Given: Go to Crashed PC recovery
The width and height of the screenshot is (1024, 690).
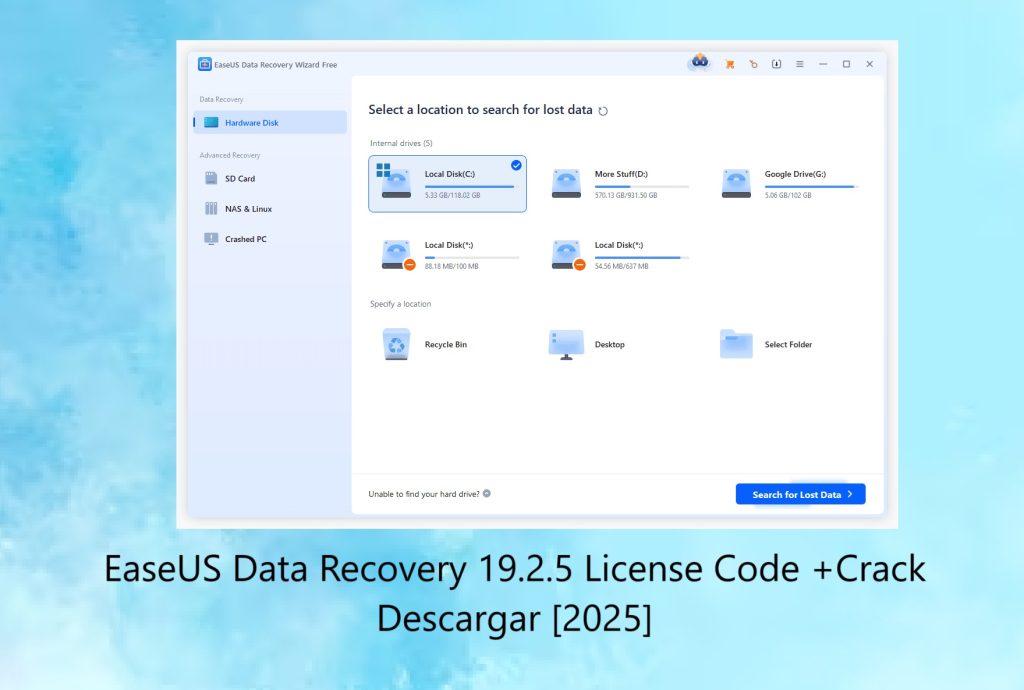Looking at the screenshot, I should pyautogui.click(x=245, y=239).
